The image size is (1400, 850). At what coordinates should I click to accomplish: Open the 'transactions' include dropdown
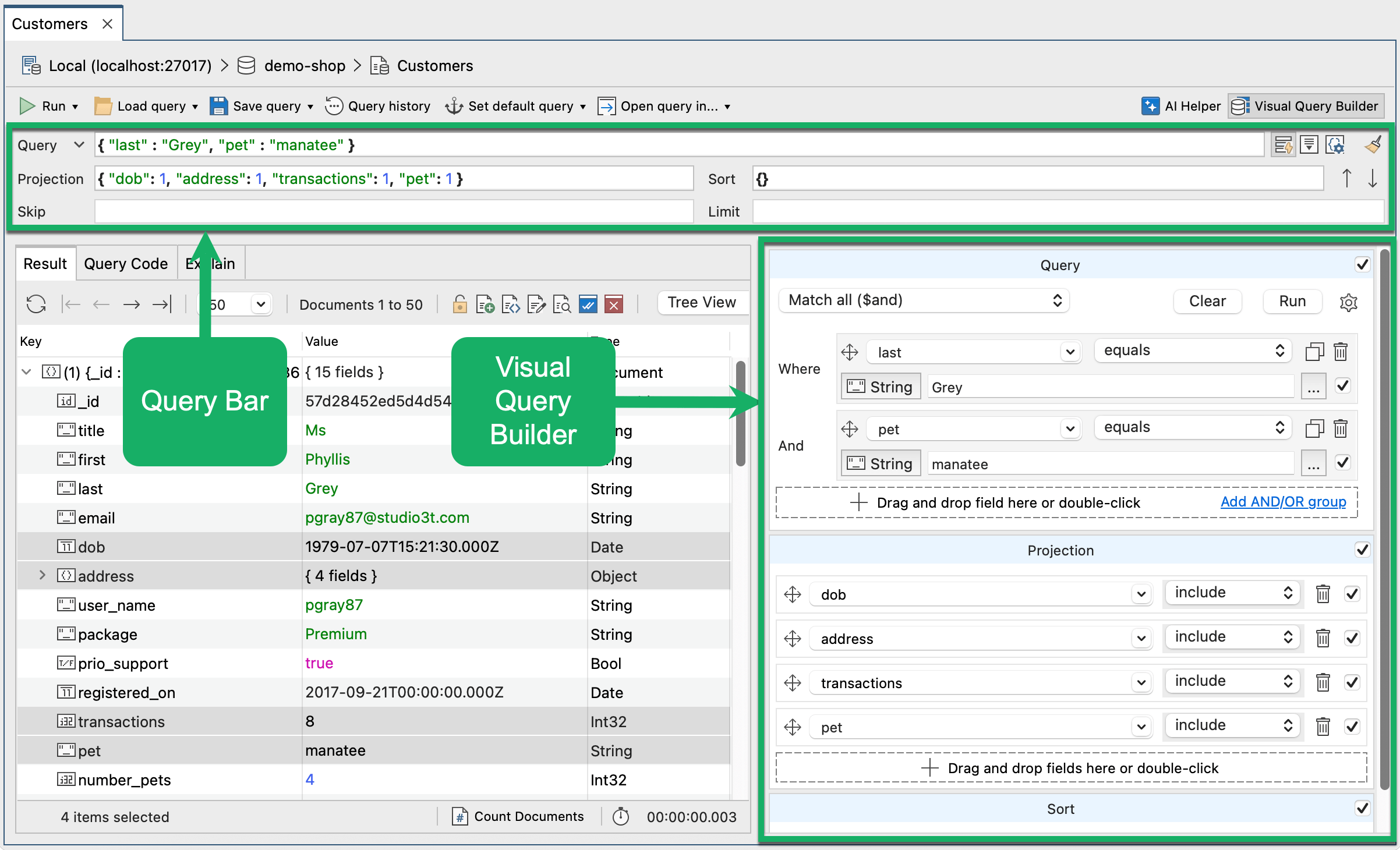tap(1232, 681)
